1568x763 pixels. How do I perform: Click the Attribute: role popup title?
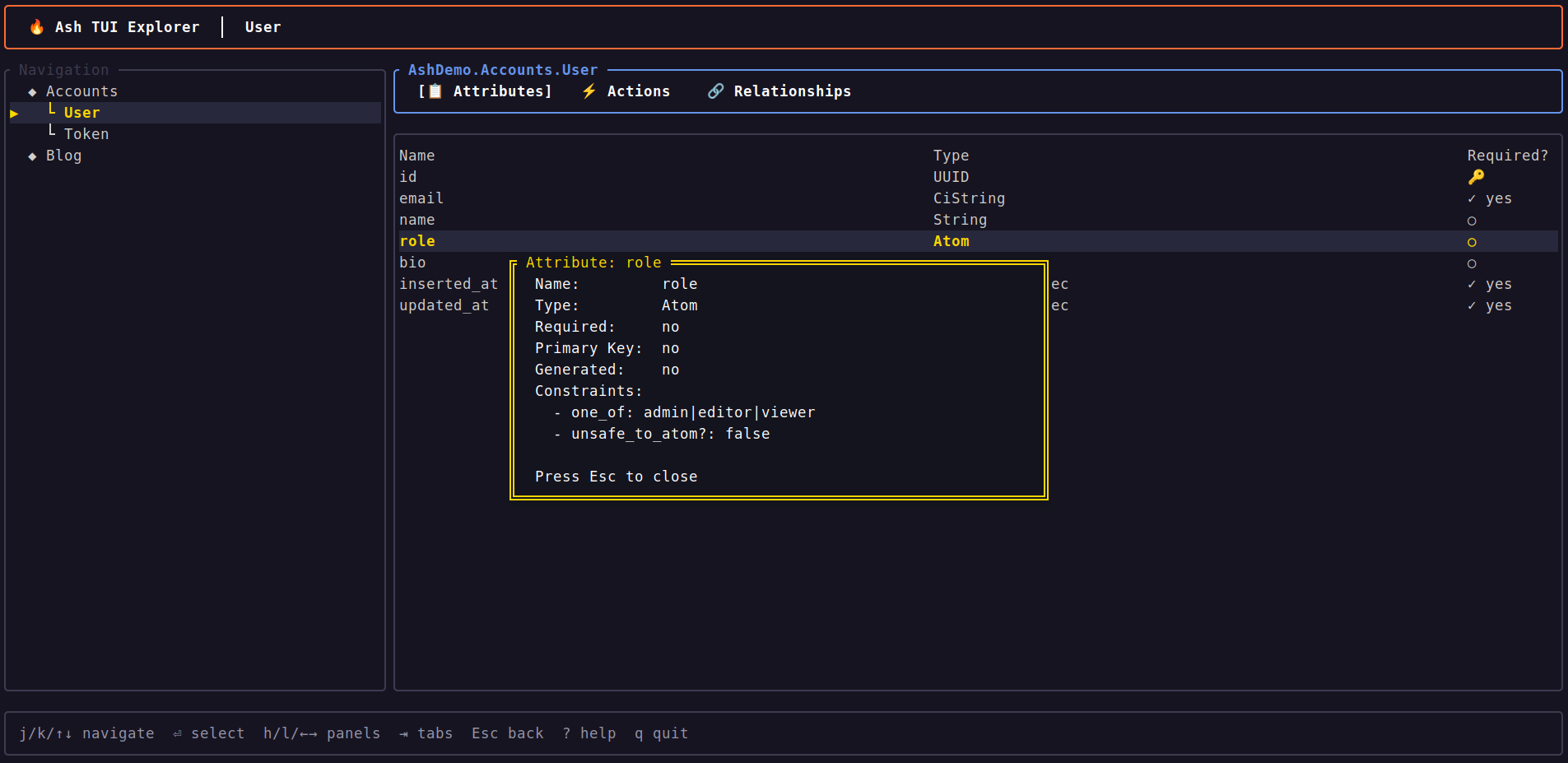tap(593, 263)
